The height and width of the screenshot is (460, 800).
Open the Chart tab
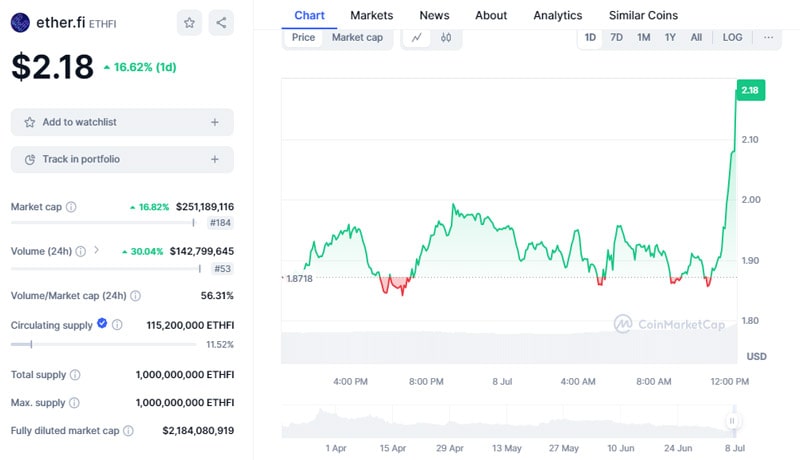309,15
